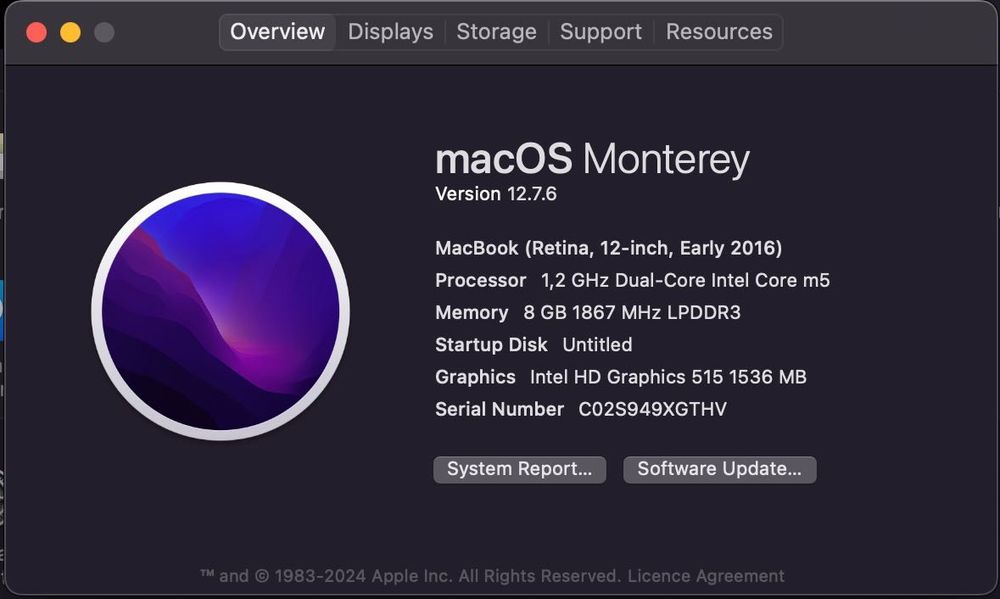
Task: Click the serial number C02S949XGTHV
Action: tap(652, 409)
